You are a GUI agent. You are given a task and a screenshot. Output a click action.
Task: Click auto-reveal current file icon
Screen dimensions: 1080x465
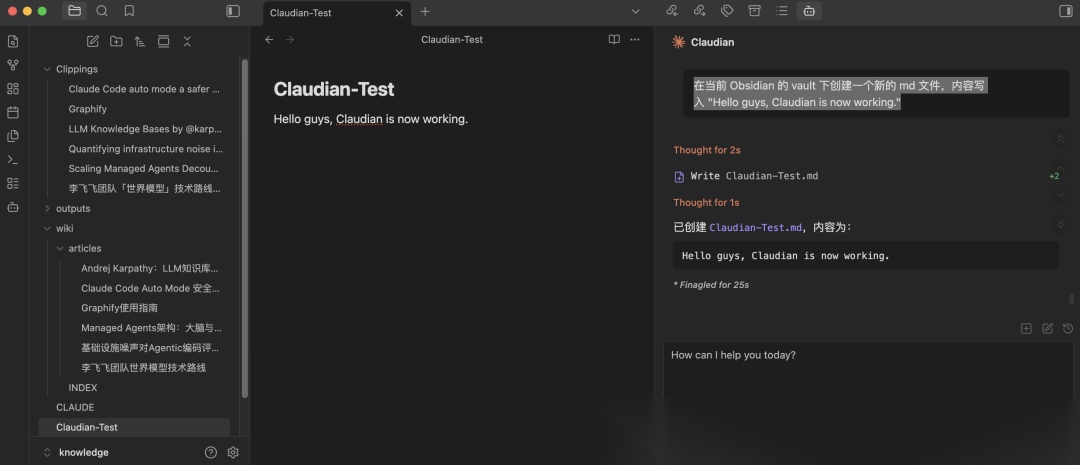coord(163,41)
